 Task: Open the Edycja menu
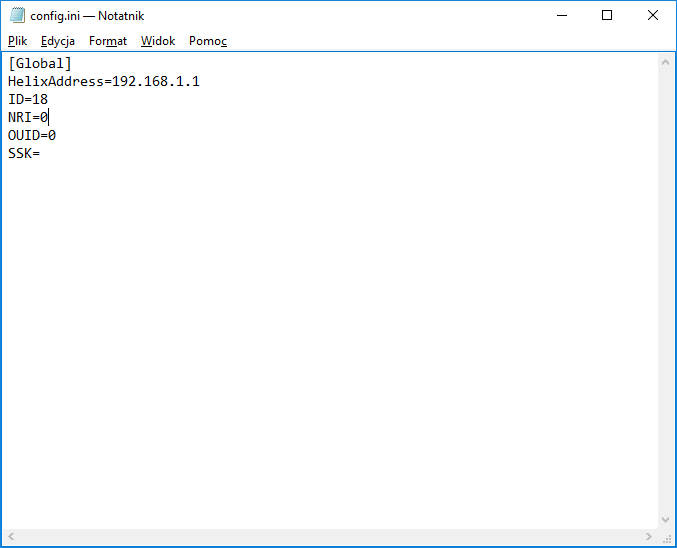[58, 41]
